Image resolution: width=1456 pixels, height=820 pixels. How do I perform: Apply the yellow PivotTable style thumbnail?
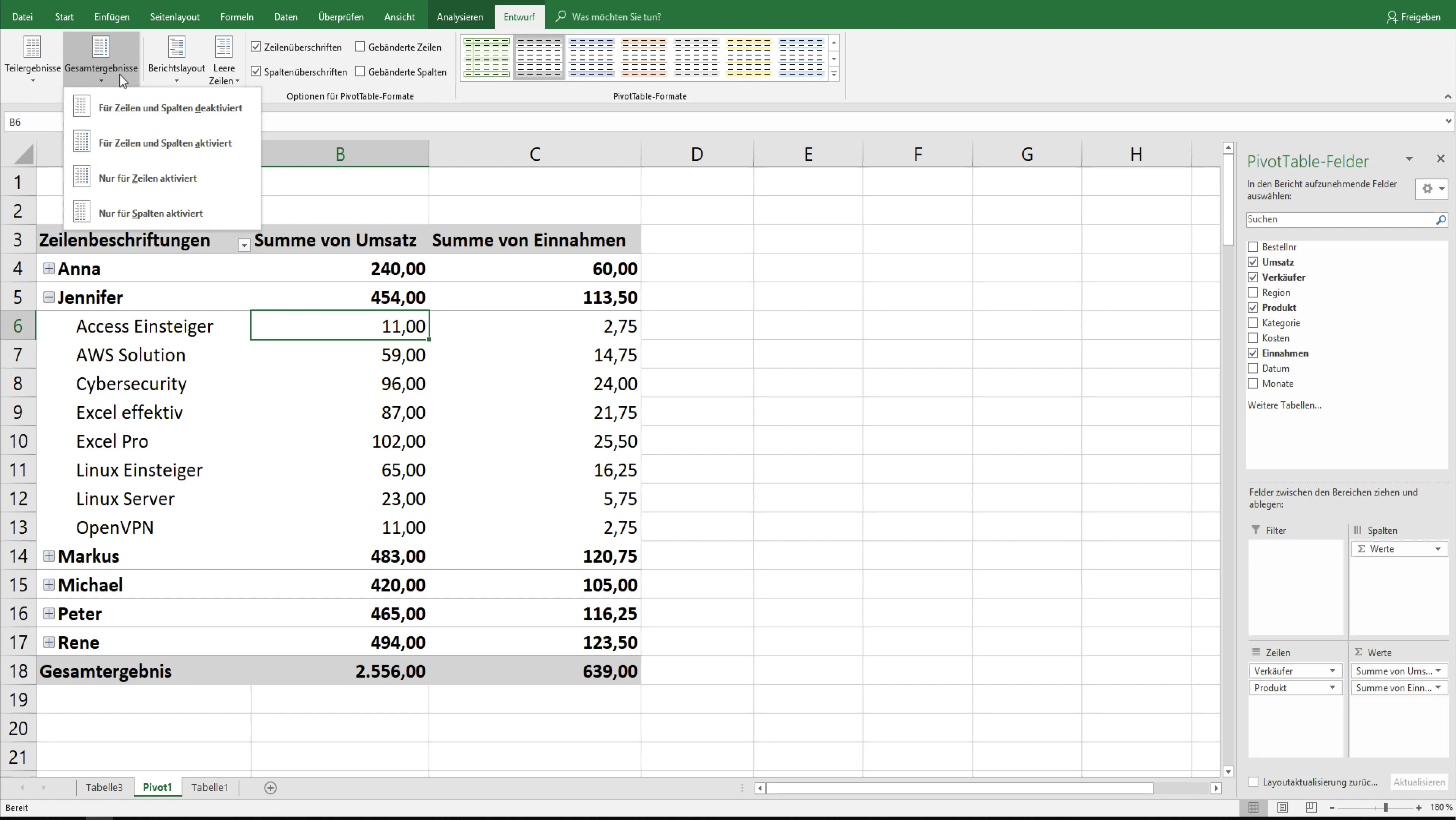pos(749,57)
